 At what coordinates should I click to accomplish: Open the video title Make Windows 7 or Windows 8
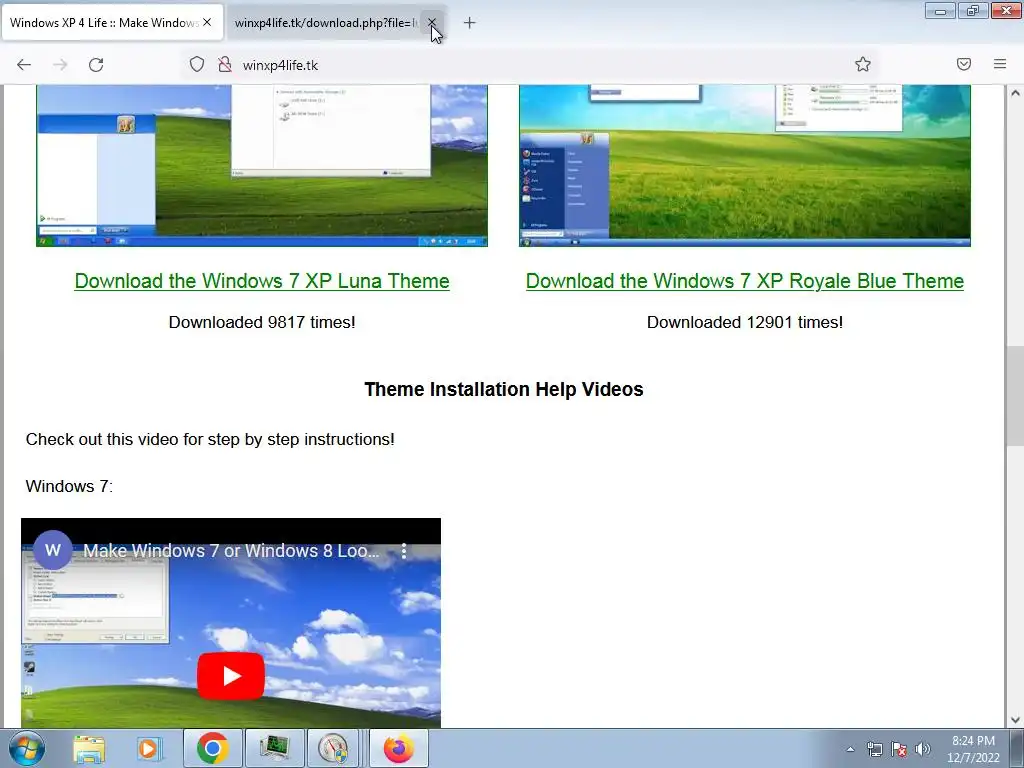pyautogui.click(x=231, y=551)
